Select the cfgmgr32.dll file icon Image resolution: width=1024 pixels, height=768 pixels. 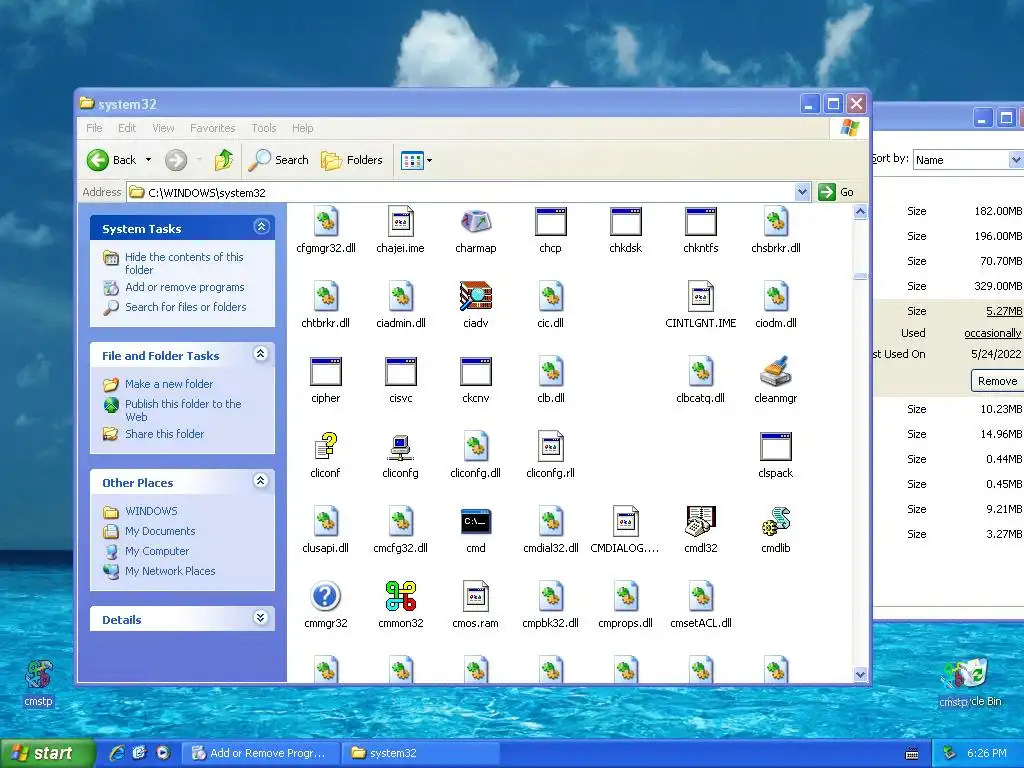pos(325,223)
